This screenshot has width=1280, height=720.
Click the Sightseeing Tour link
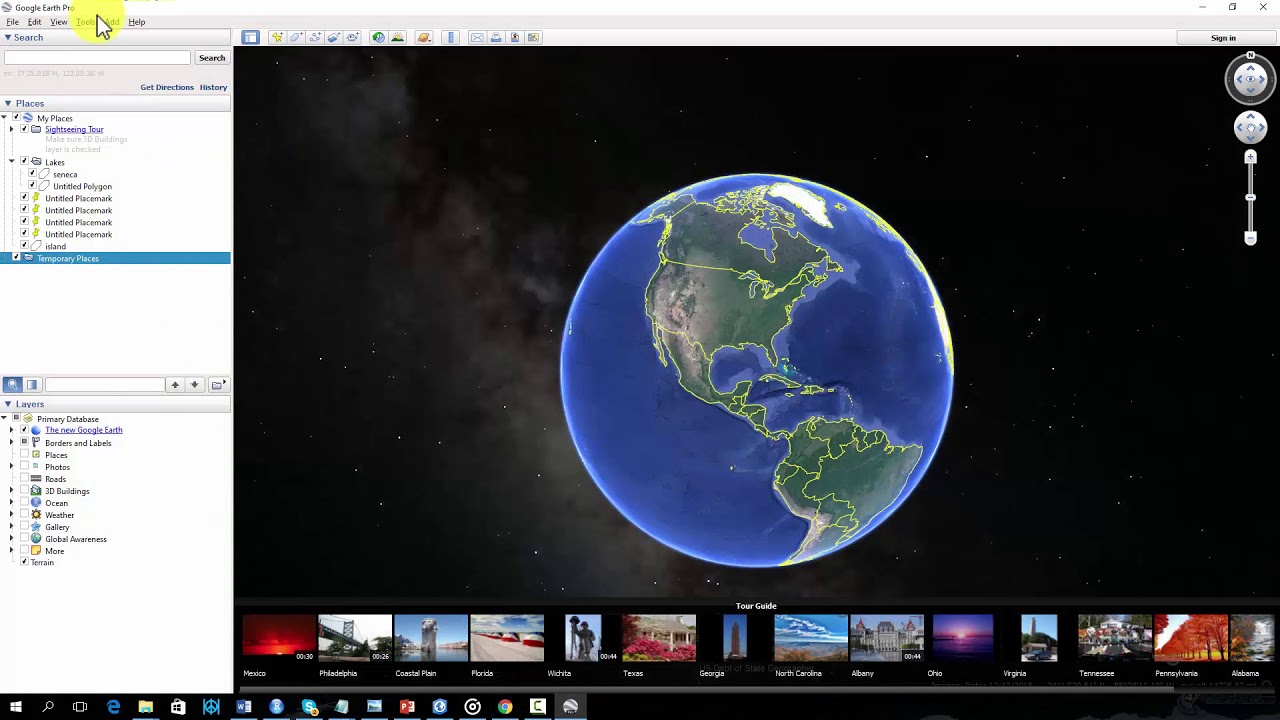click(74, 129)
